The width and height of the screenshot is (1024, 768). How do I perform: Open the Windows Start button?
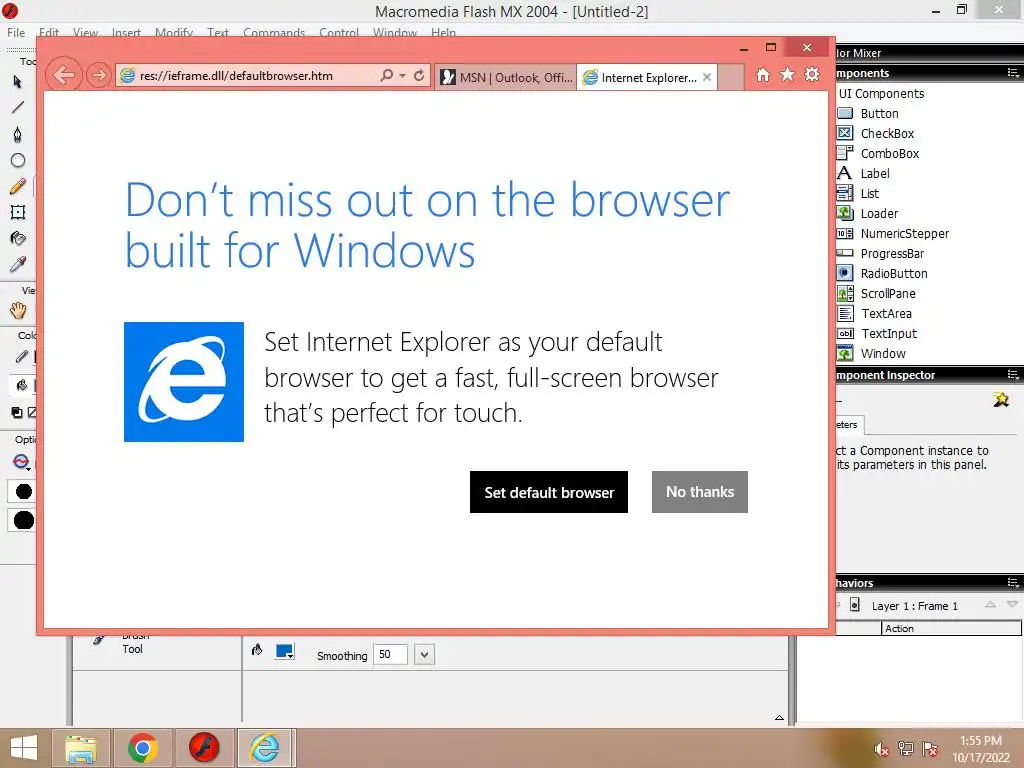pos(24,748)
